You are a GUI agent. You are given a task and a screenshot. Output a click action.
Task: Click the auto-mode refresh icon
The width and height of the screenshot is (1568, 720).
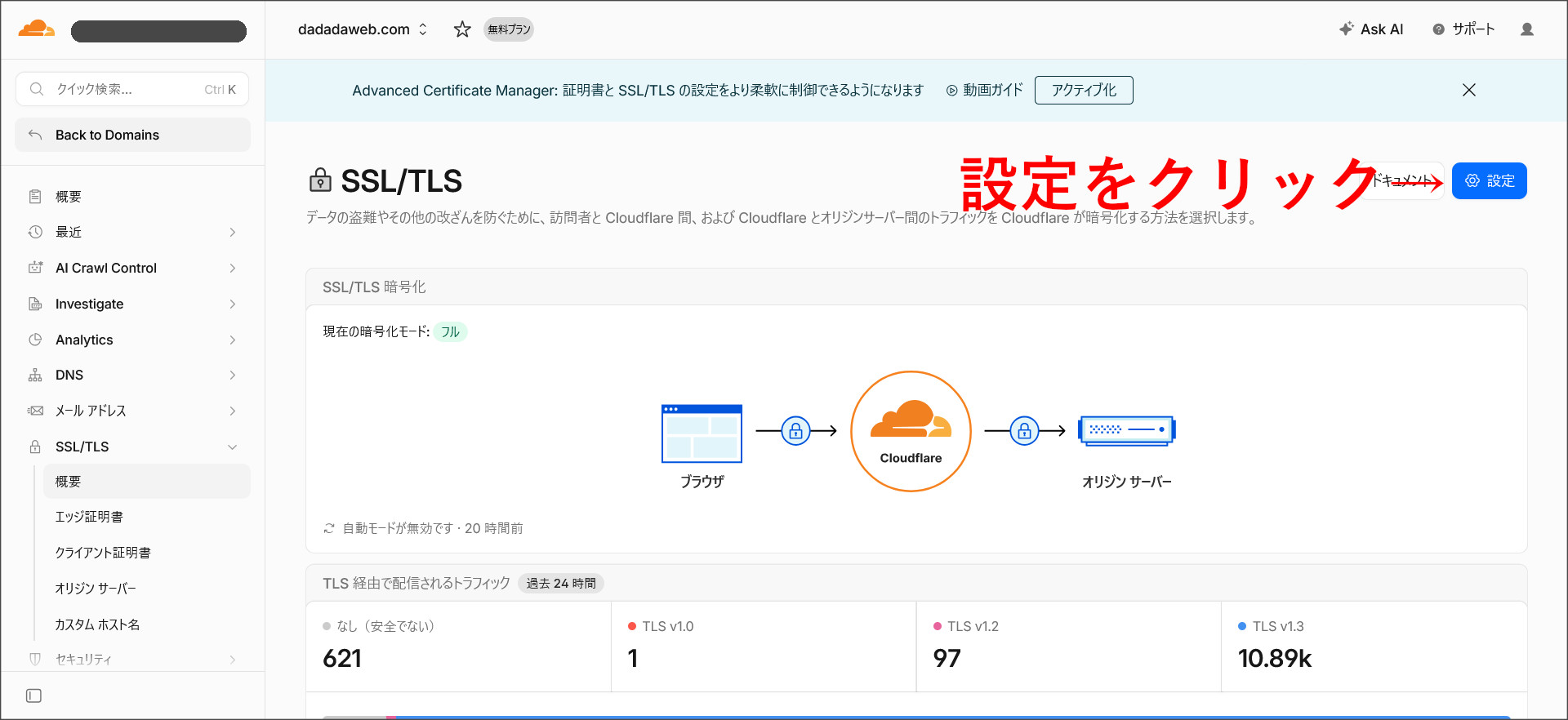tap(329, 529)
